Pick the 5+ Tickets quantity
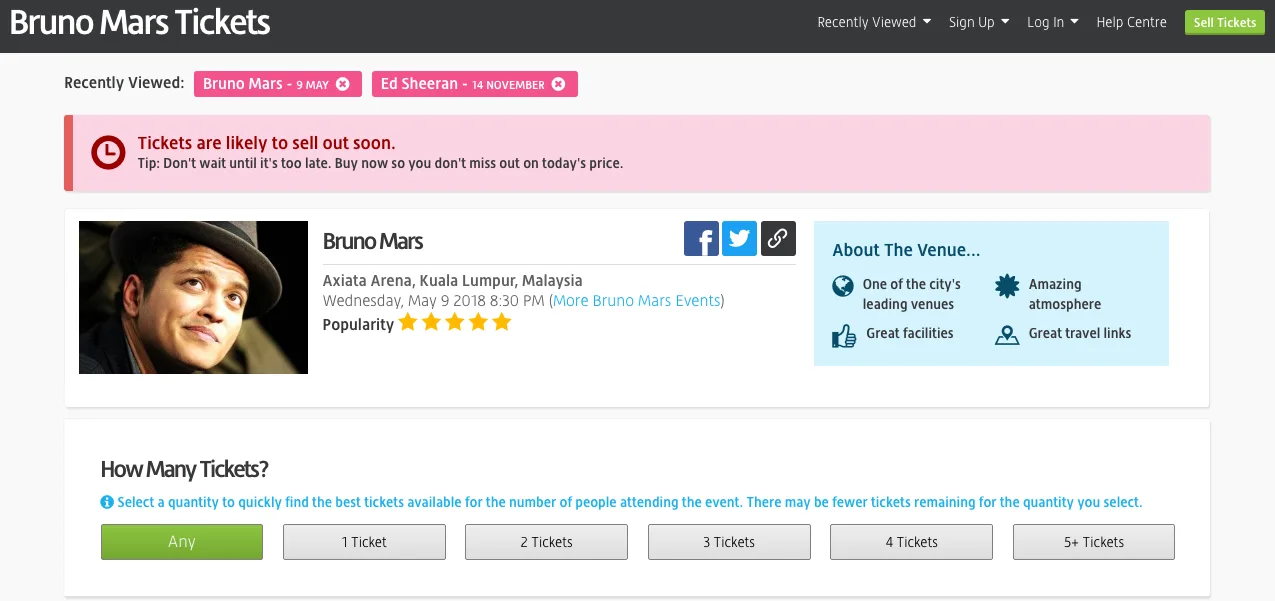1275x601 pixels. (x=1093, y=542)
